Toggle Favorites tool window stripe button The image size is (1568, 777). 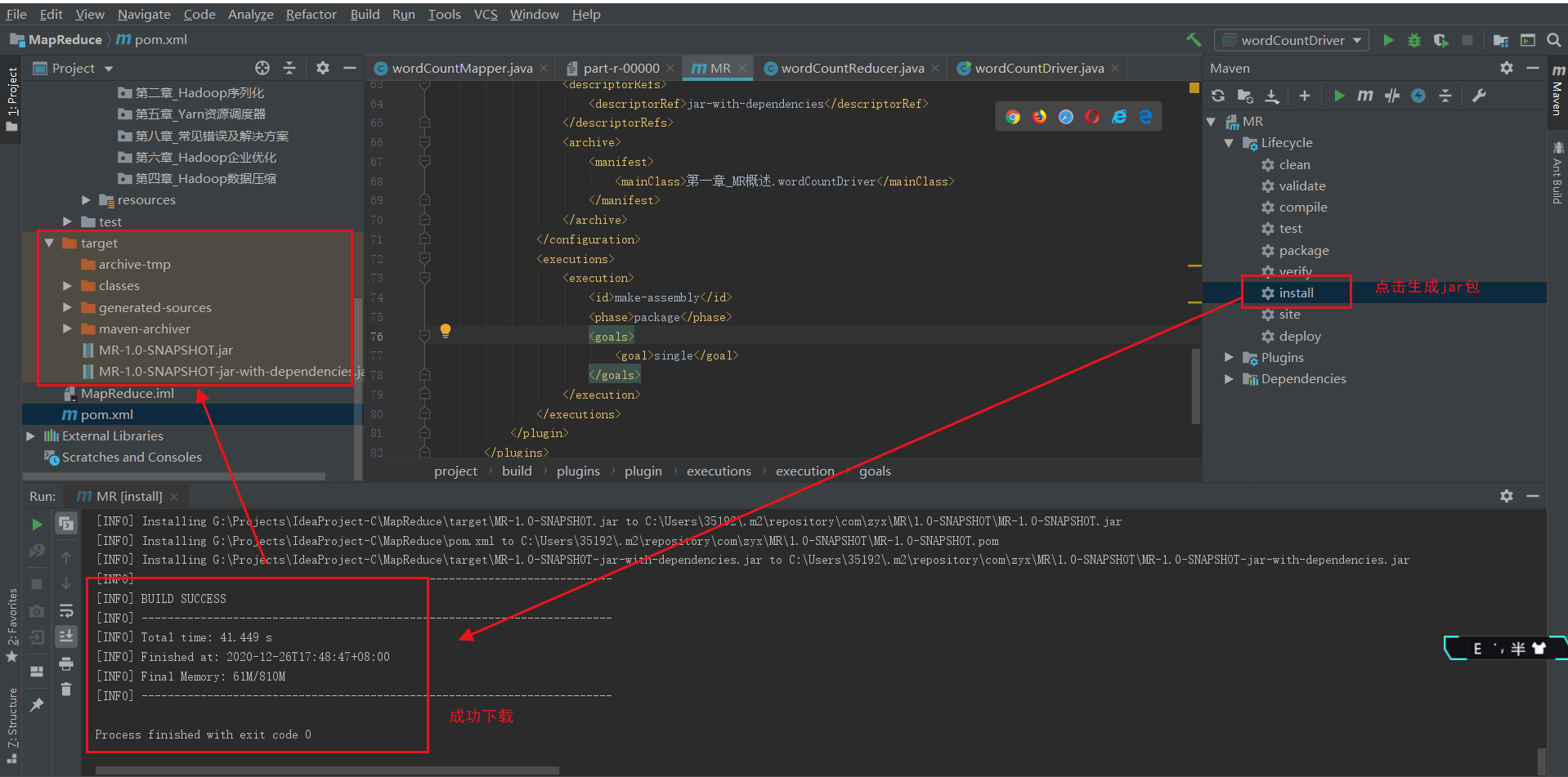click(11, 626)
